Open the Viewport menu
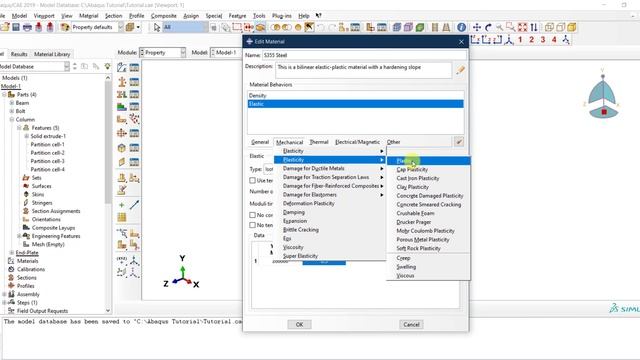This screenshot has width=640, height=360. [x=44, y=16]
